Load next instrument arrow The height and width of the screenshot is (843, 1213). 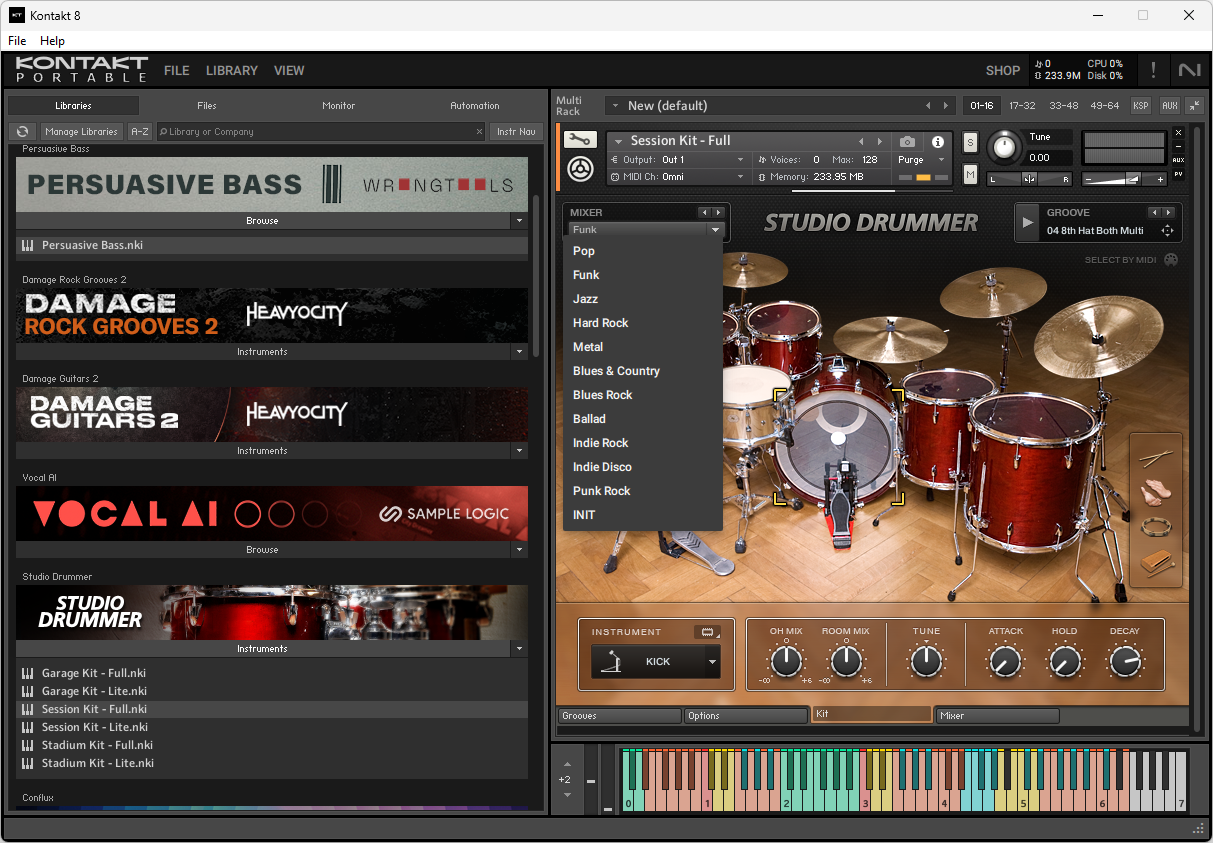(880, 141)
